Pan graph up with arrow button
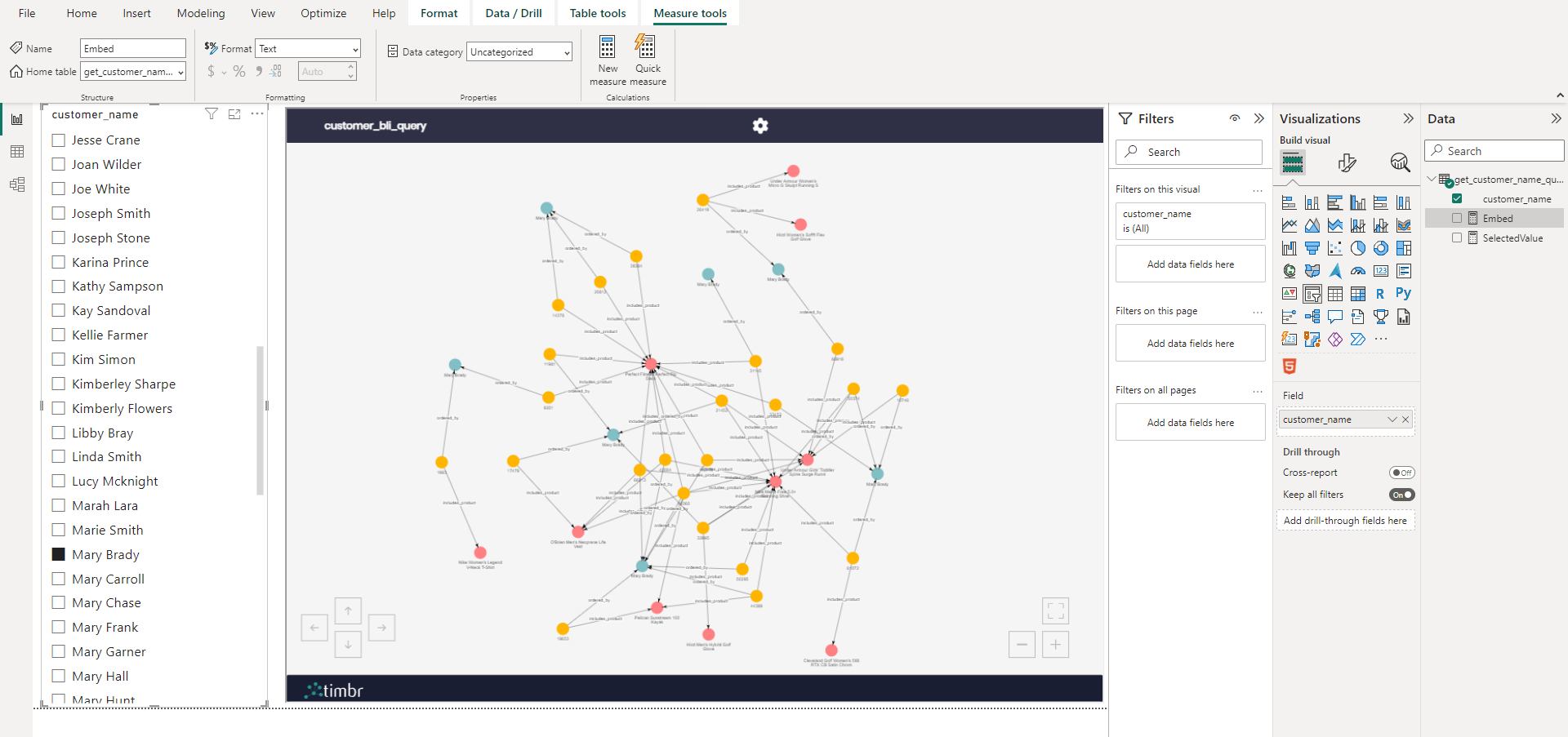1568x737 pixels. coord(348,610)
